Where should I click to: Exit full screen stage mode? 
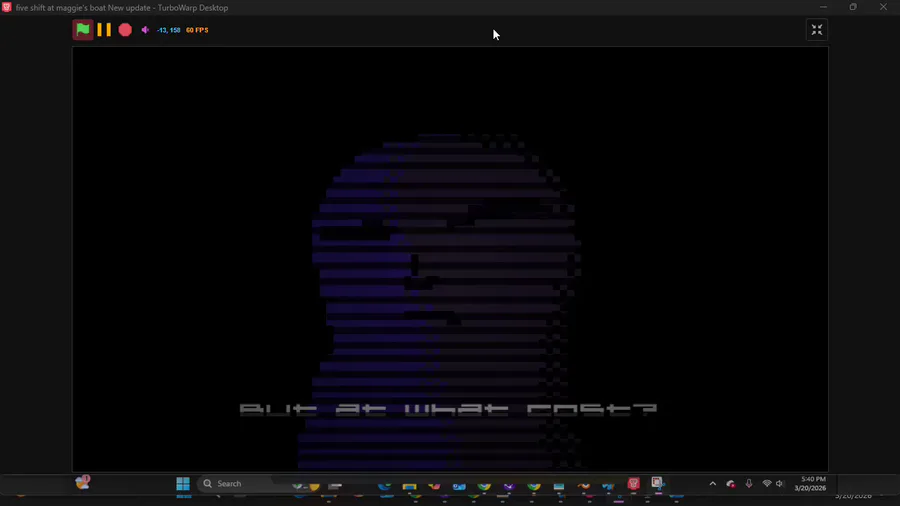(x=817, y=30)
